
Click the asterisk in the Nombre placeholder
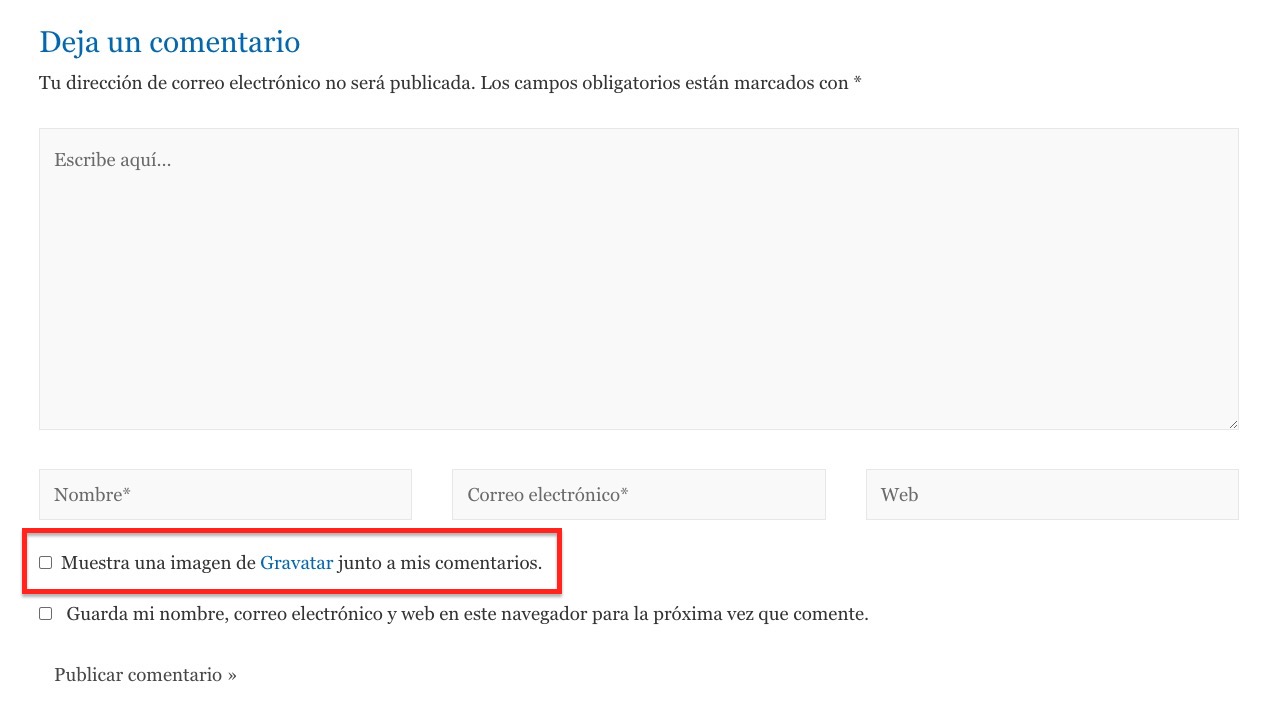127,493
